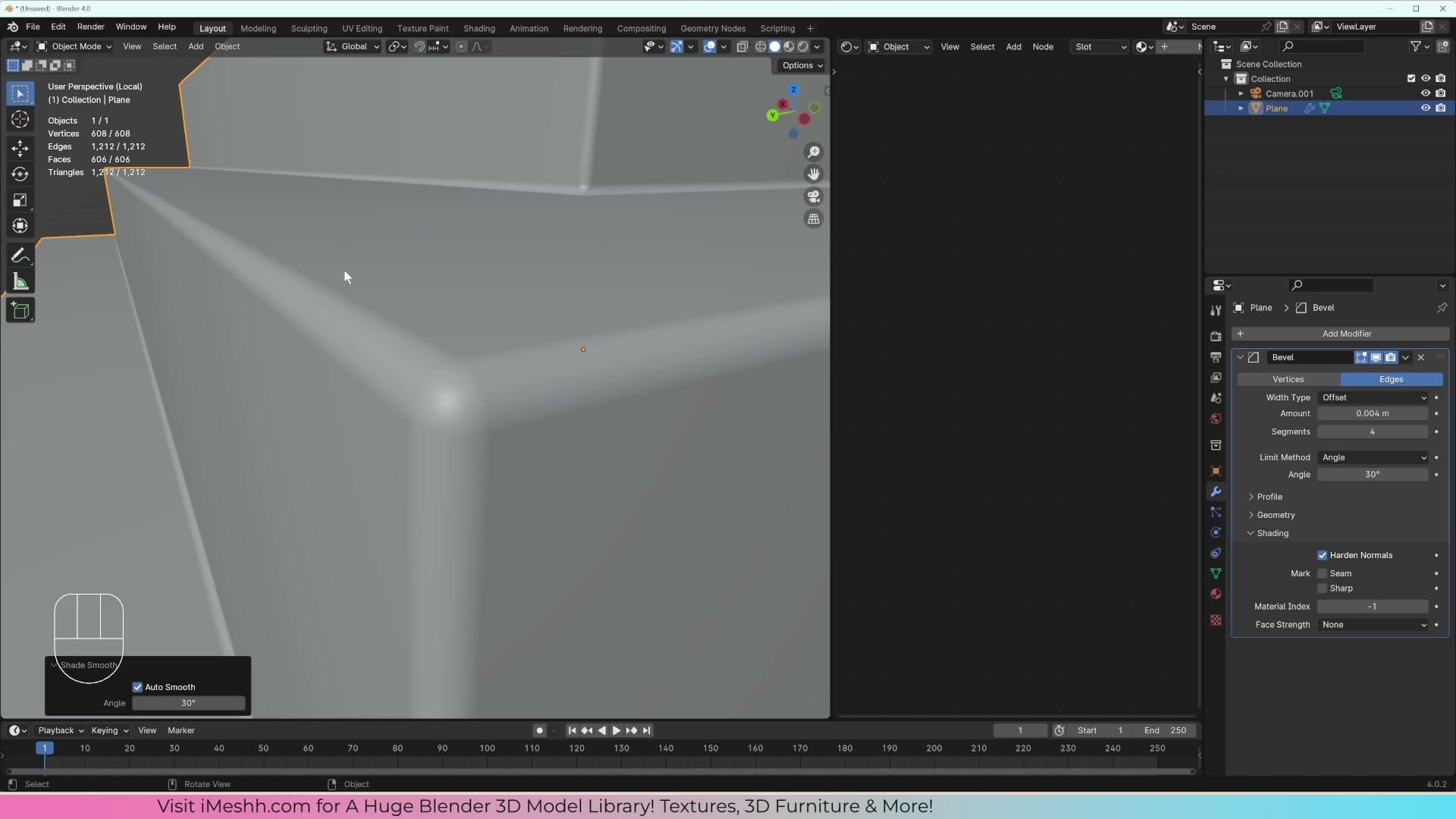The height and width of the screenshot is (819, 1456).
Task: Select the Measure tool
Action: [x=20, y=282]
